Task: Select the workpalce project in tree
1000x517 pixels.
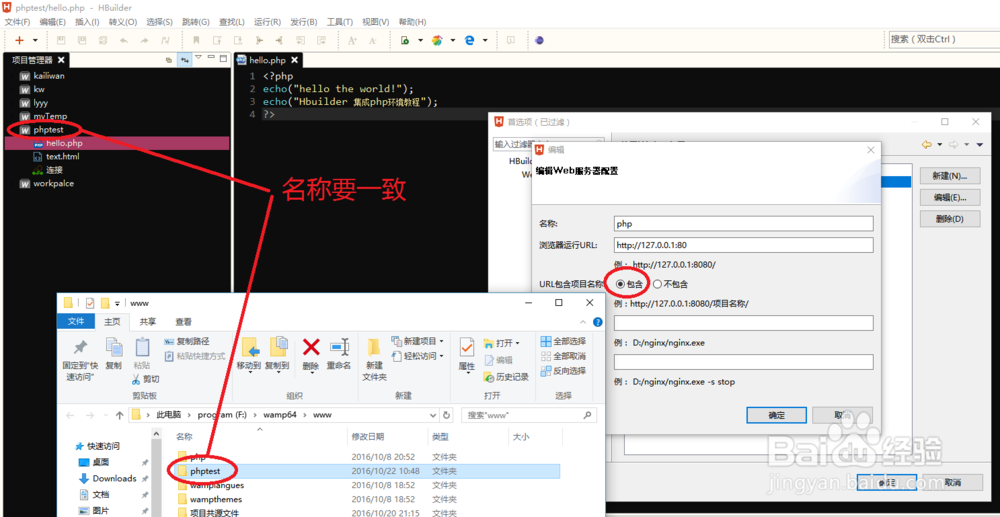Action: (54, 184)
